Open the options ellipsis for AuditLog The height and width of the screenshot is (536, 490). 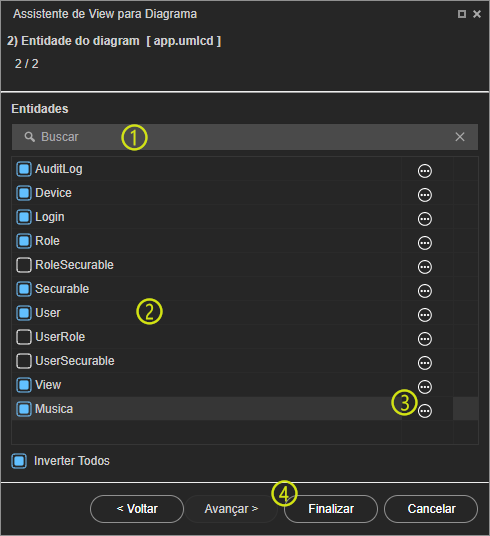pyautogui.click(x=425, y=171)
